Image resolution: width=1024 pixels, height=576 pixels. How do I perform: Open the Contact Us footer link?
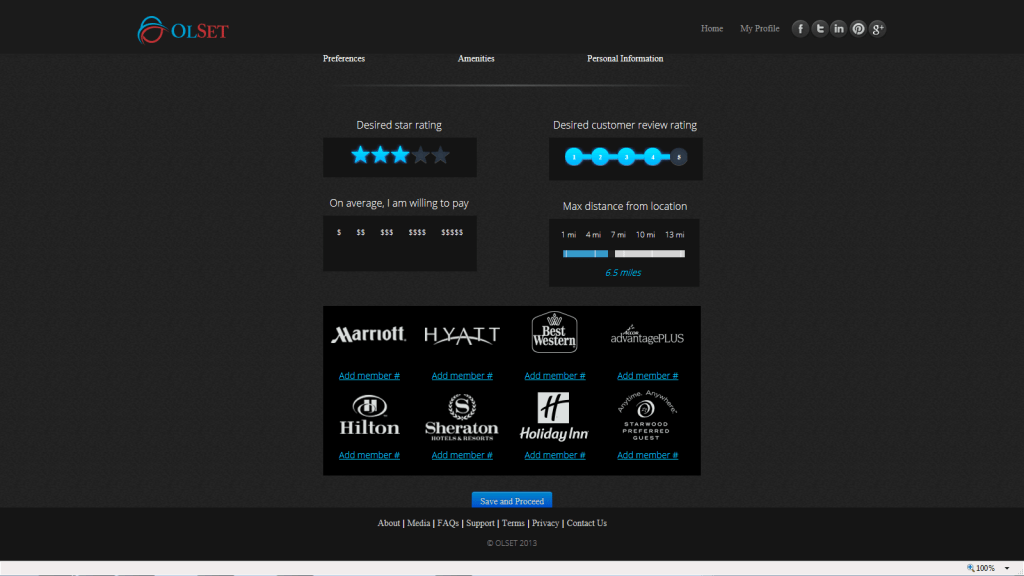pos(586,523)
